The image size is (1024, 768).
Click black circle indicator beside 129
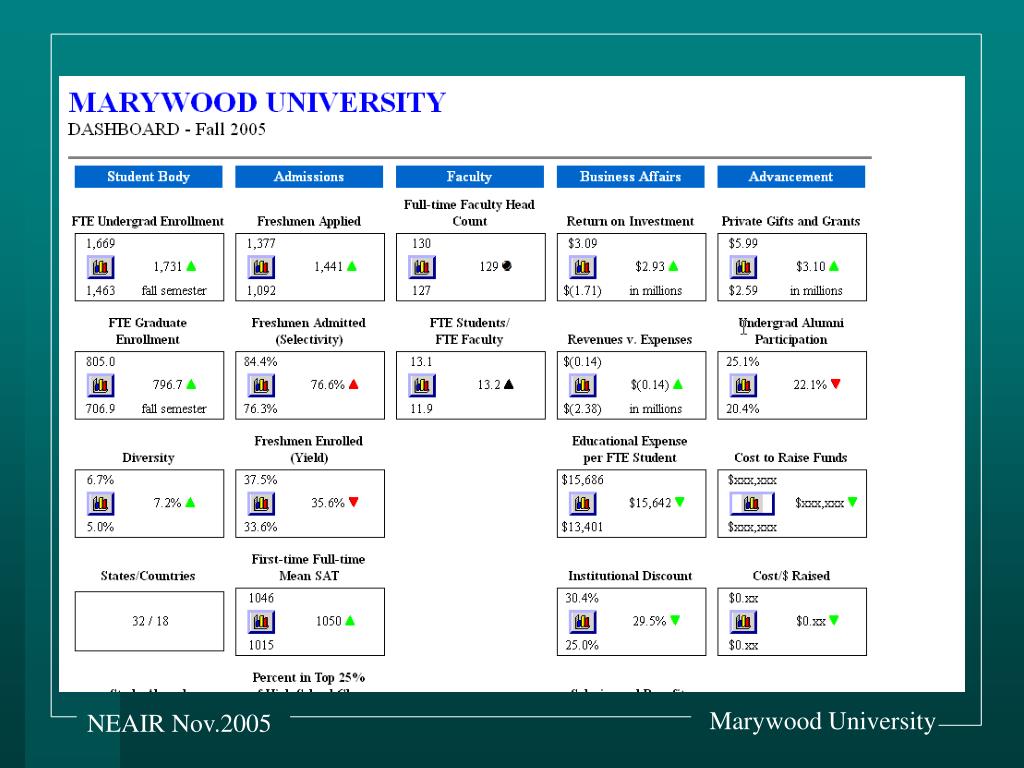[507, 266]
